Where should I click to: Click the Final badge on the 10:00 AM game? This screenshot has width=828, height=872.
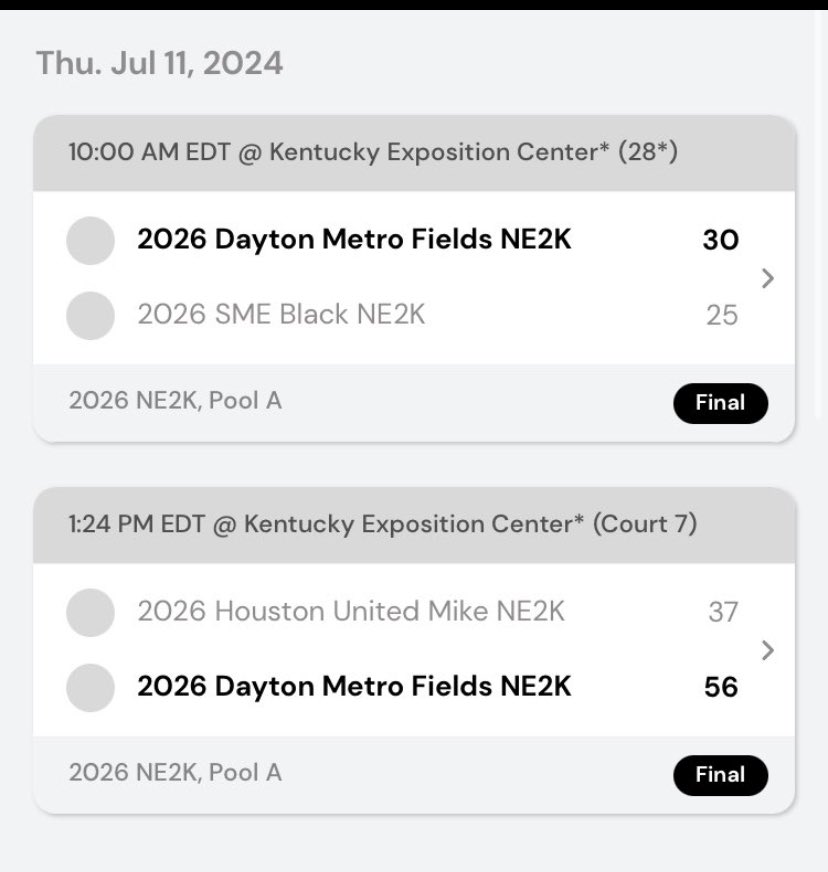720,403
